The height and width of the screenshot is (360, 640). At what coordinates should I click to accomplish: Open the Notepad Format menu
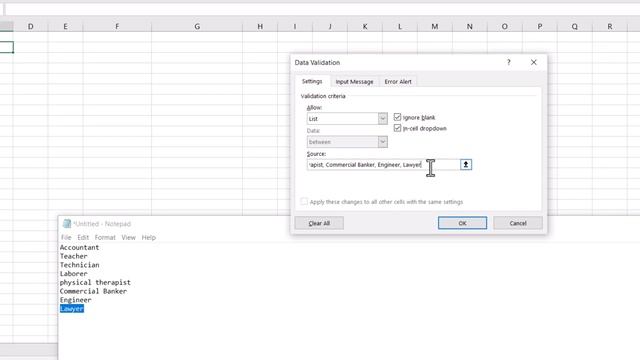coord(105,238)
